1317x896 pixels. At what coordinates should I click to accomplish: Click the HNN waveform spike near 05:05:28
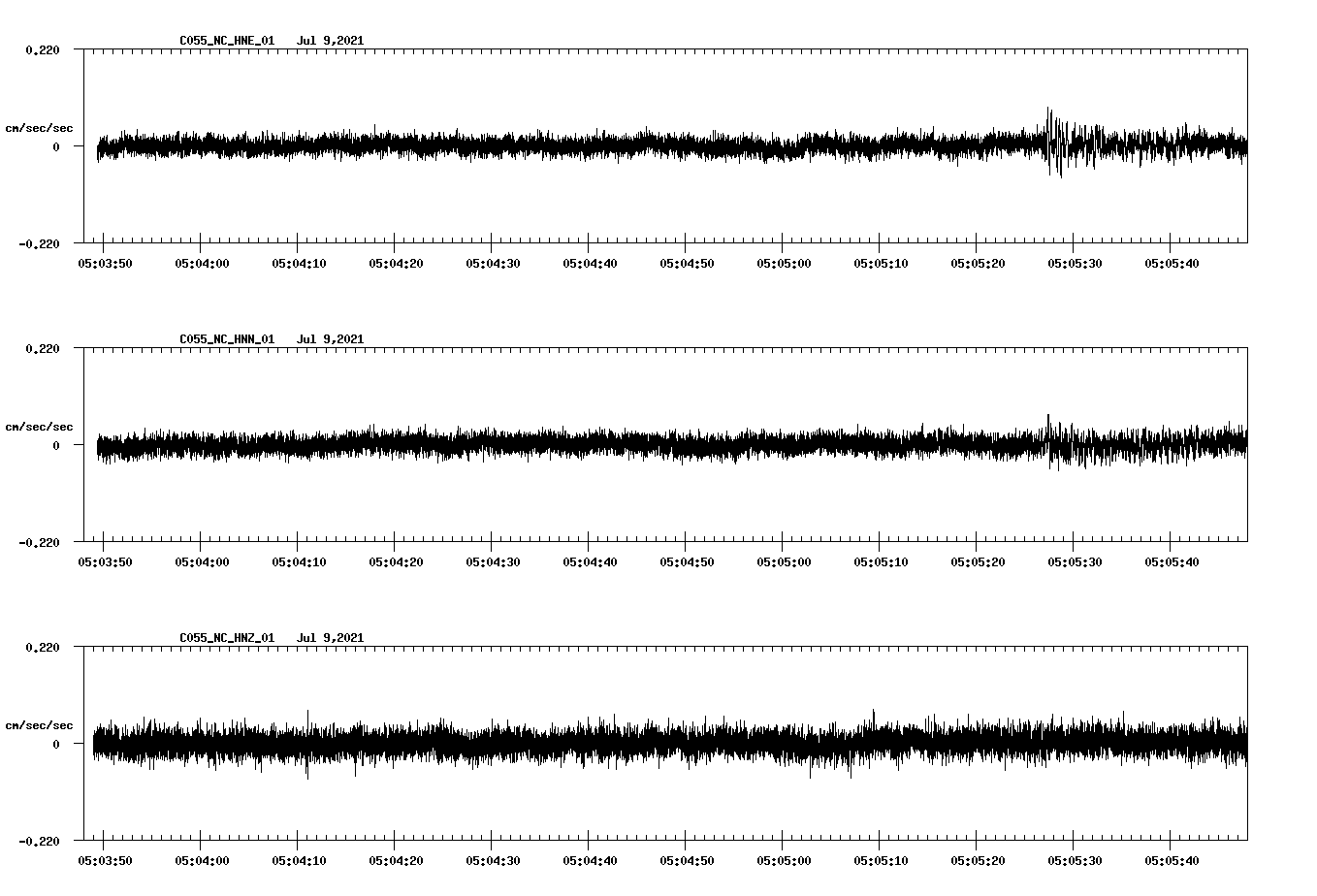(x=1048, y=419)
